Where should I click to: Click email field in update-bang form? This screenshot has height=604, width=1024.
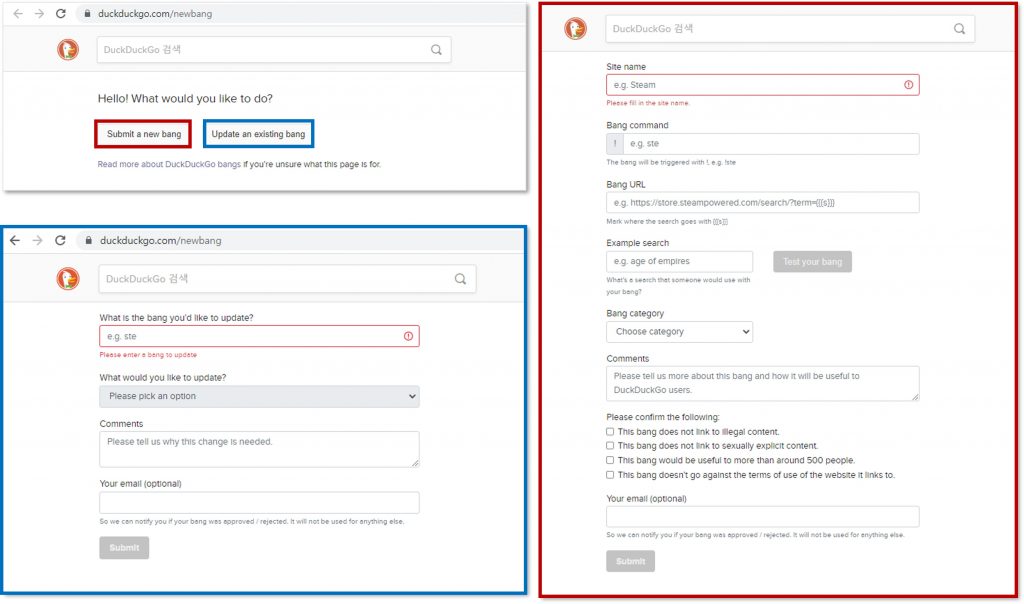(259, 503)
